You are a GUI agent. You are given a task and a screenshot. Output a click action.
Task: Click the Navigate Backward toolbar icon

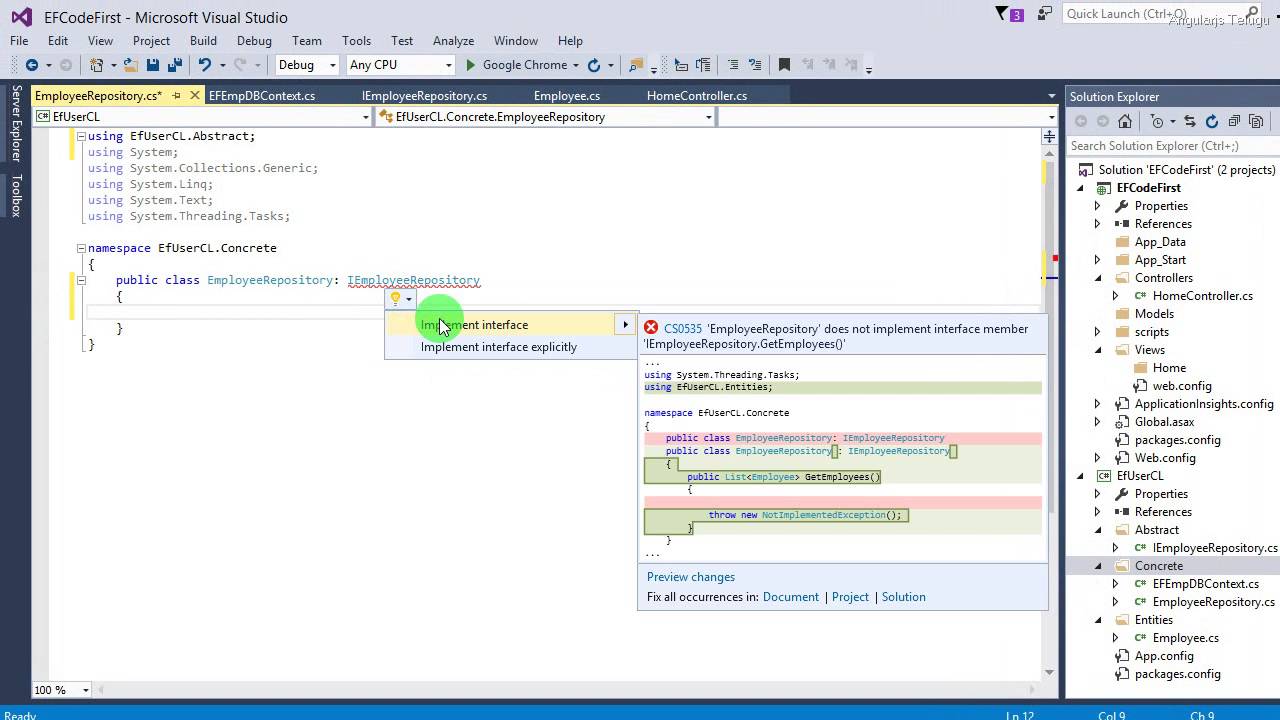[32, 65]
